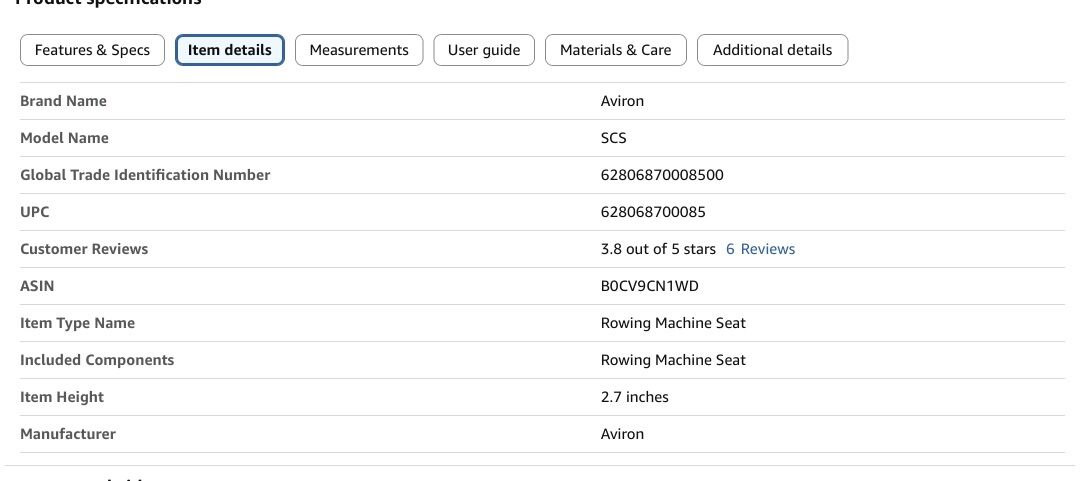Open the 6 Reviews link

[x=760, y=249]
